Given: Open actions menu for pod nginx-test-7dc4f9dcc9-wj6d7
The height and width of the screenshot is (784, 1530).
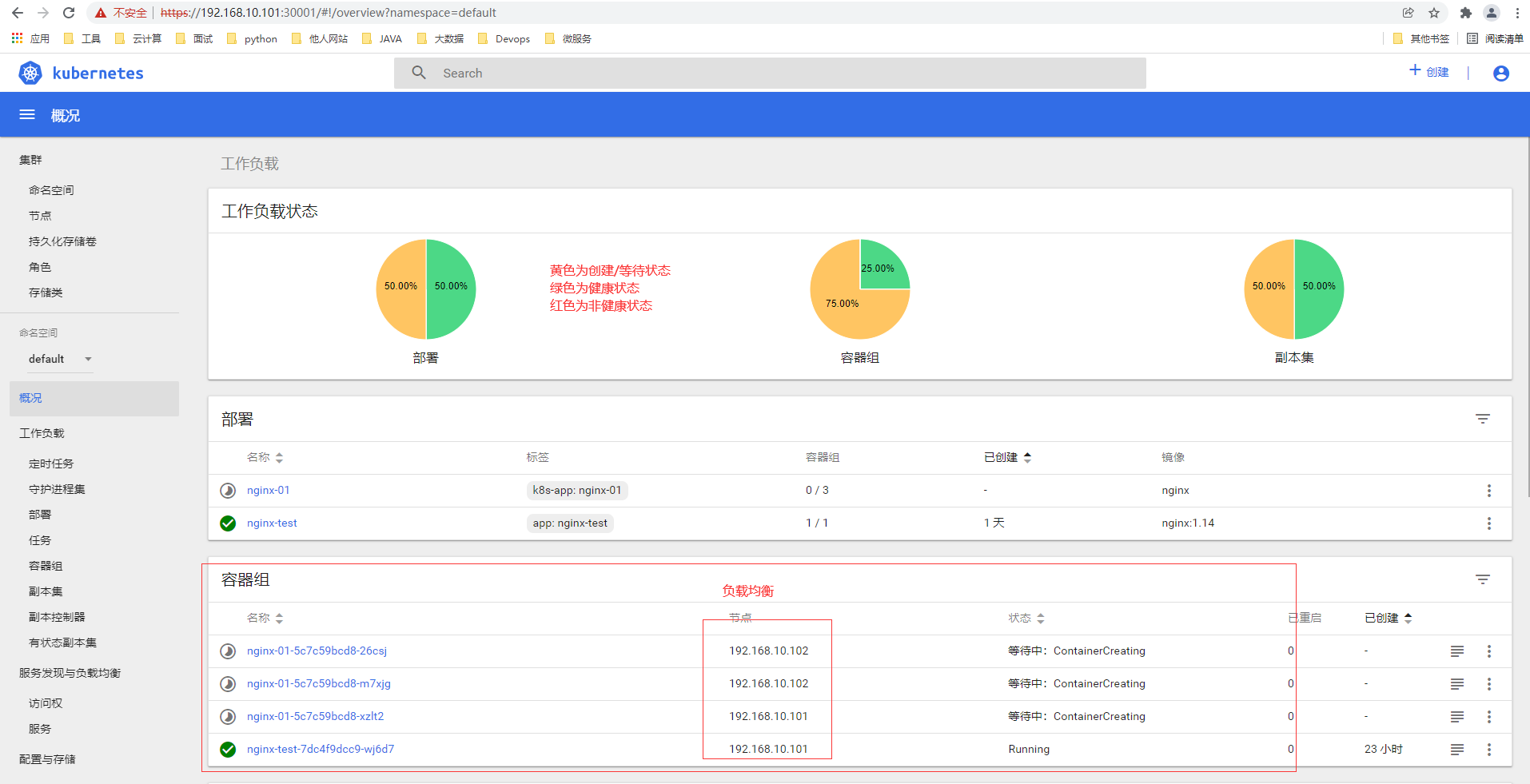Looking at the screenshot, I should [1489, 750].
